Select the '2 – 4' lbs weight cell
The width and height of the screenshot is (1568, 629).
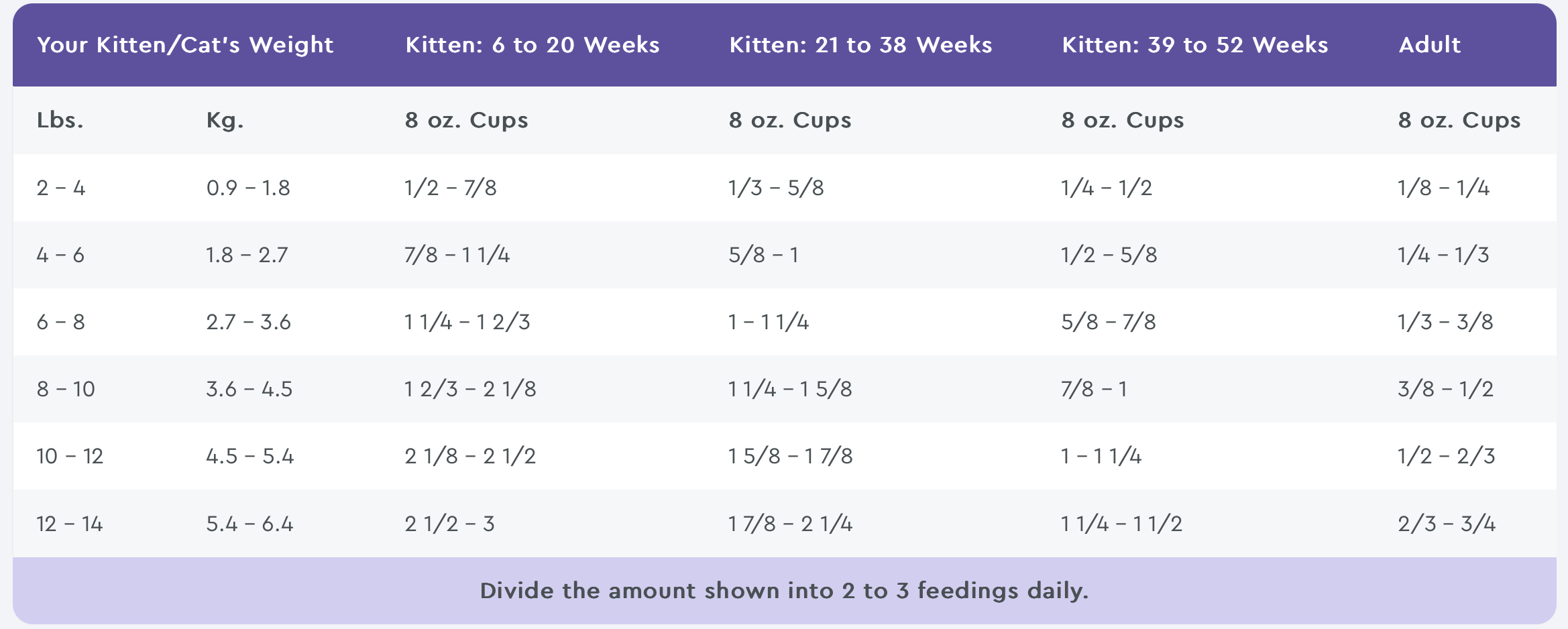coord(61,188)
